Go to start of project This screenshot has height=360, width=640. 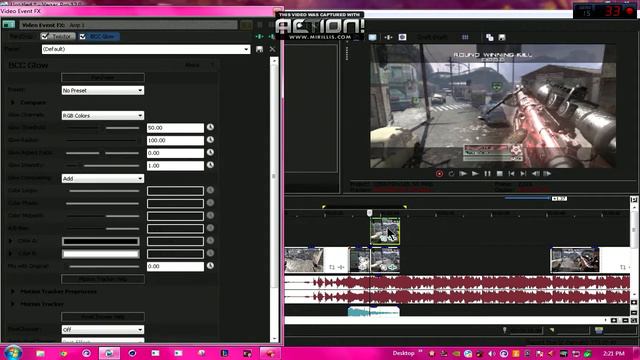pyautogui.click(x=511, y=173)
